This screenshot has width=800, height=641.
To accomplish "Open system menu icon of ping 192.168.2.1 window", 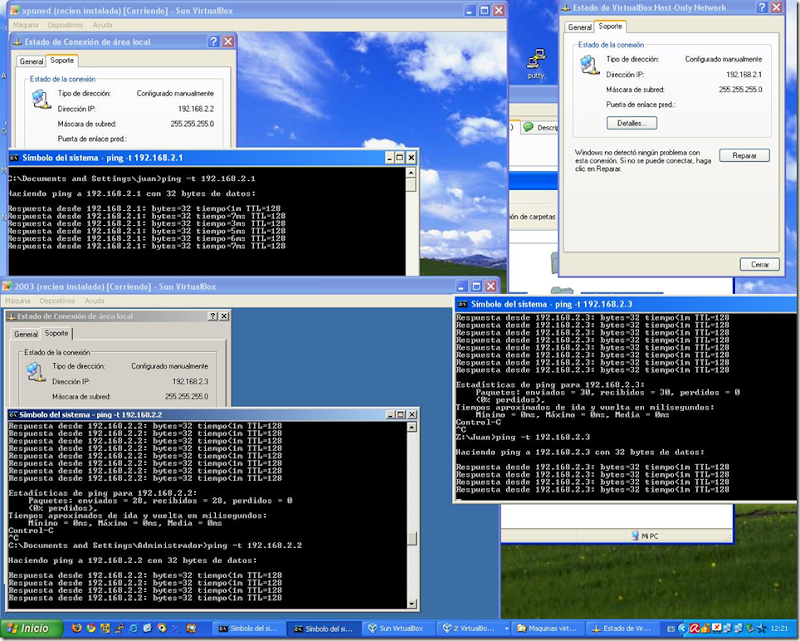I will [14, 158].
